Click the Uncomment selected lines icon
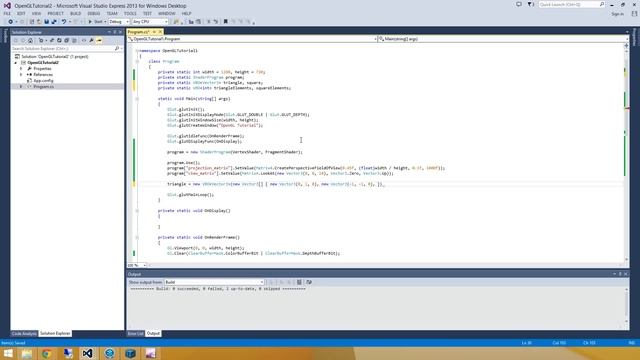The image size is (640, 360). click(x=216, y=22)
